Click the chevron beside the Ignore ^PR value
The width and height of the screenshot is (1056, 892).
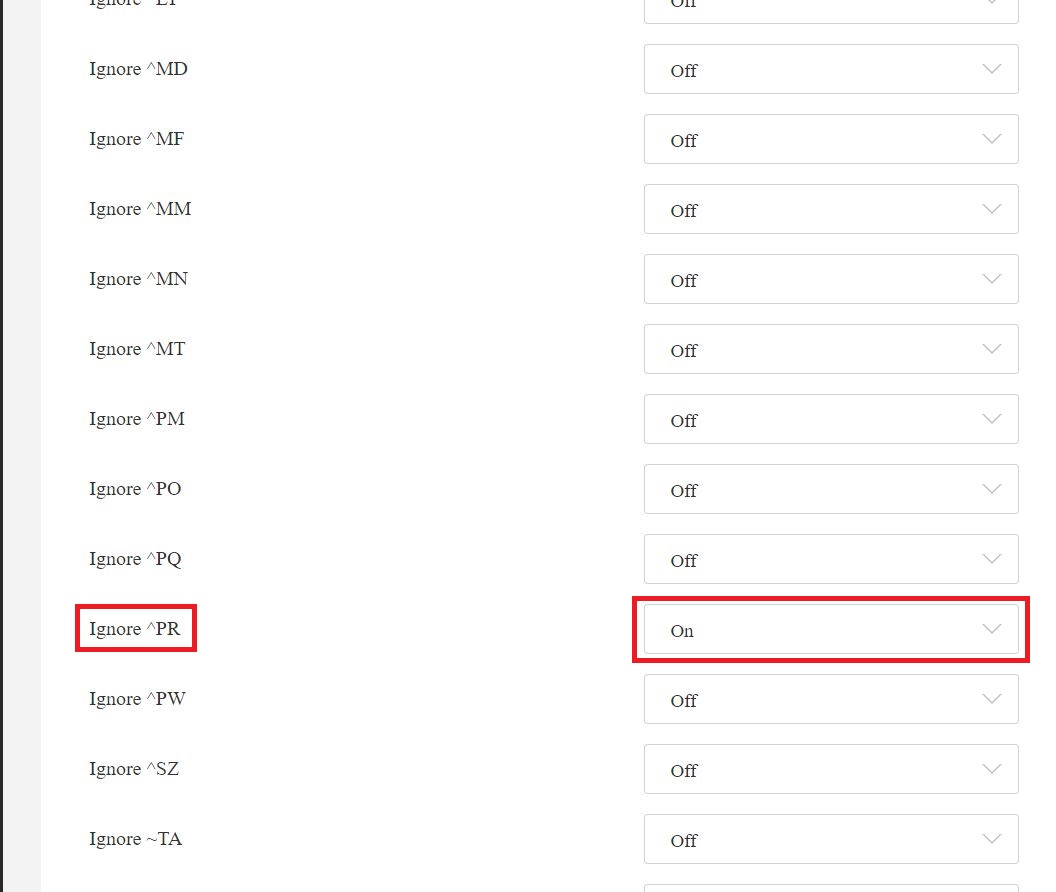pyautogui.click(x=991, y=629)
